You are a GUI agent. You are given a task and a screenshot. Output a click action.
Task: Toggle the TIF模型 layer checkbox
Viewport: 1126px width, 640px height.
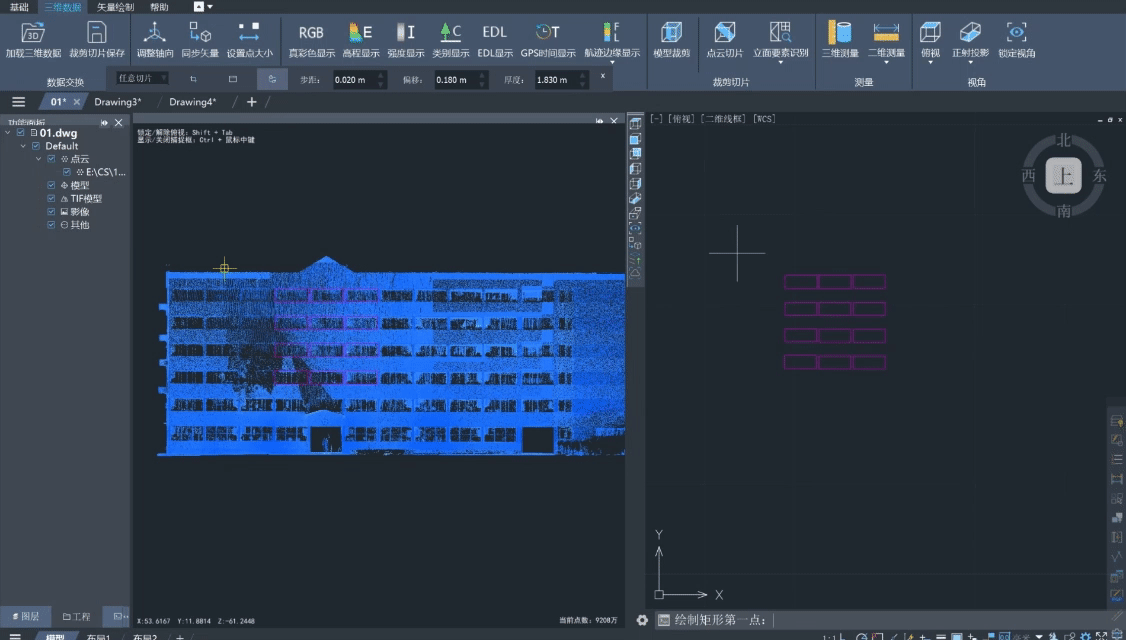pyautogui.click(x=52, y=199)
